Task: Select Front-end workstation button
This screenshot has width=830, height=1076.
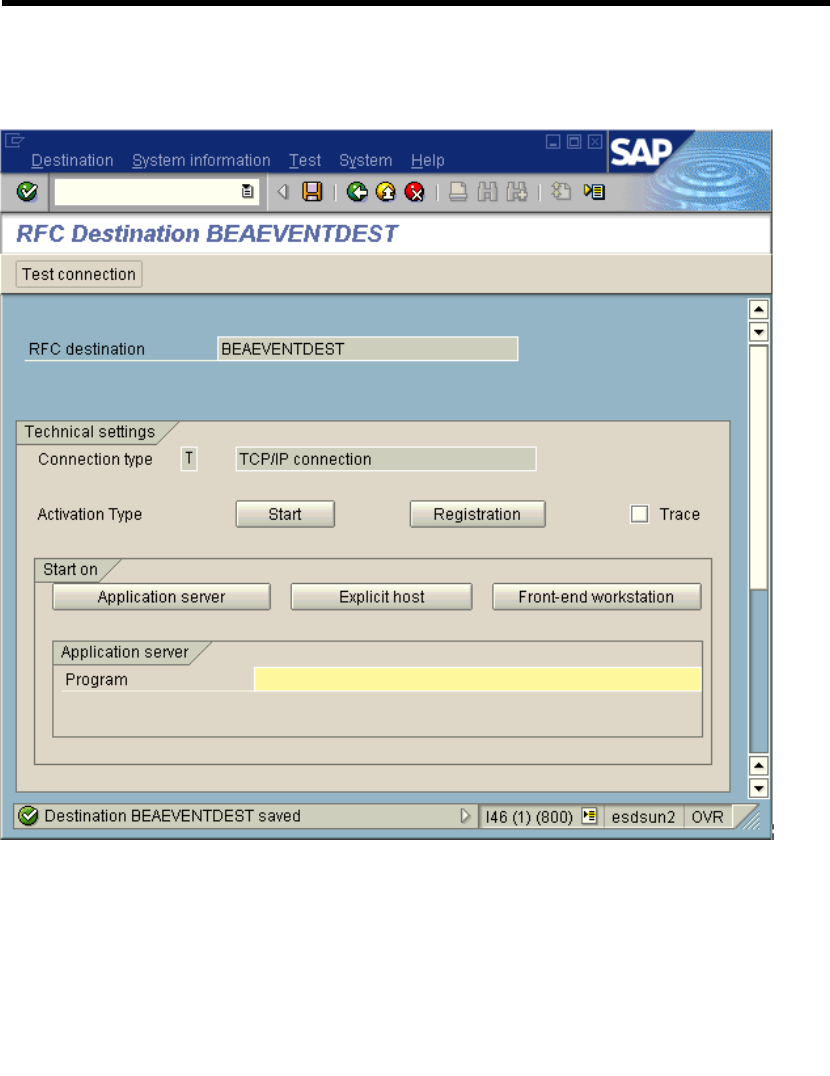Action: click(597, 597)
